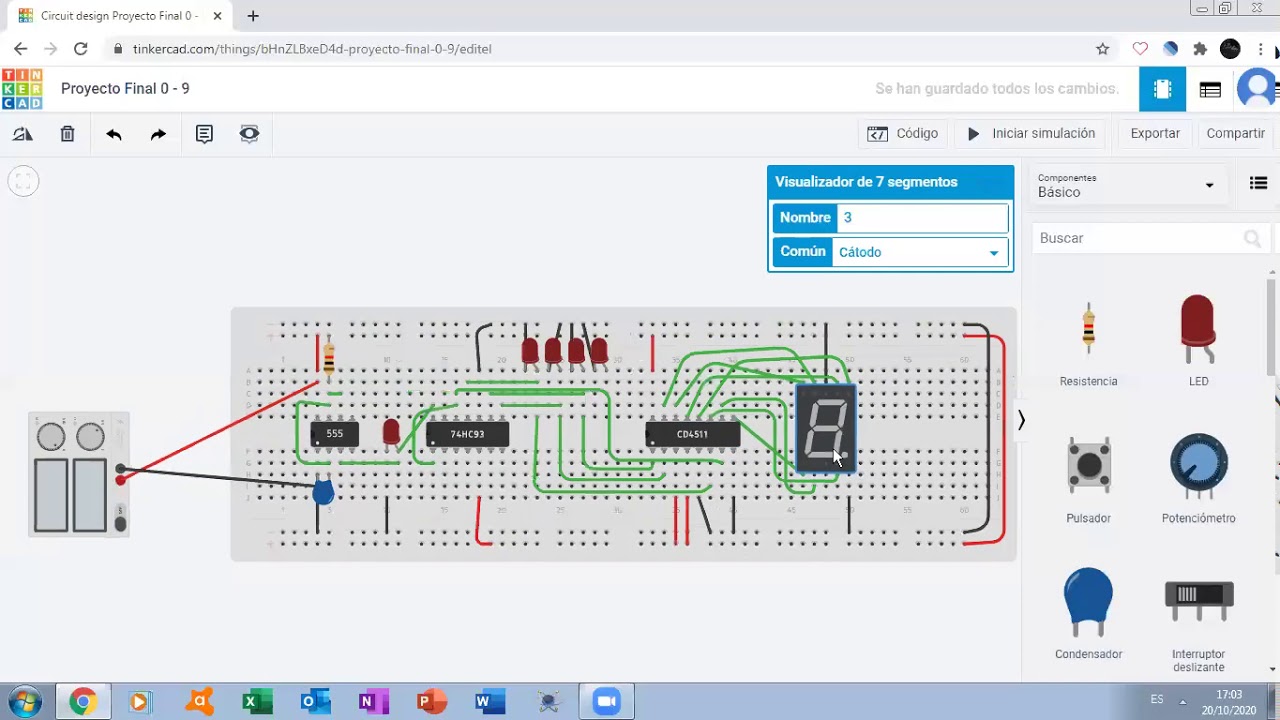Toggle component list view icon
Viewport: 1280px width, 720px height.
[x=1259, y=183]
